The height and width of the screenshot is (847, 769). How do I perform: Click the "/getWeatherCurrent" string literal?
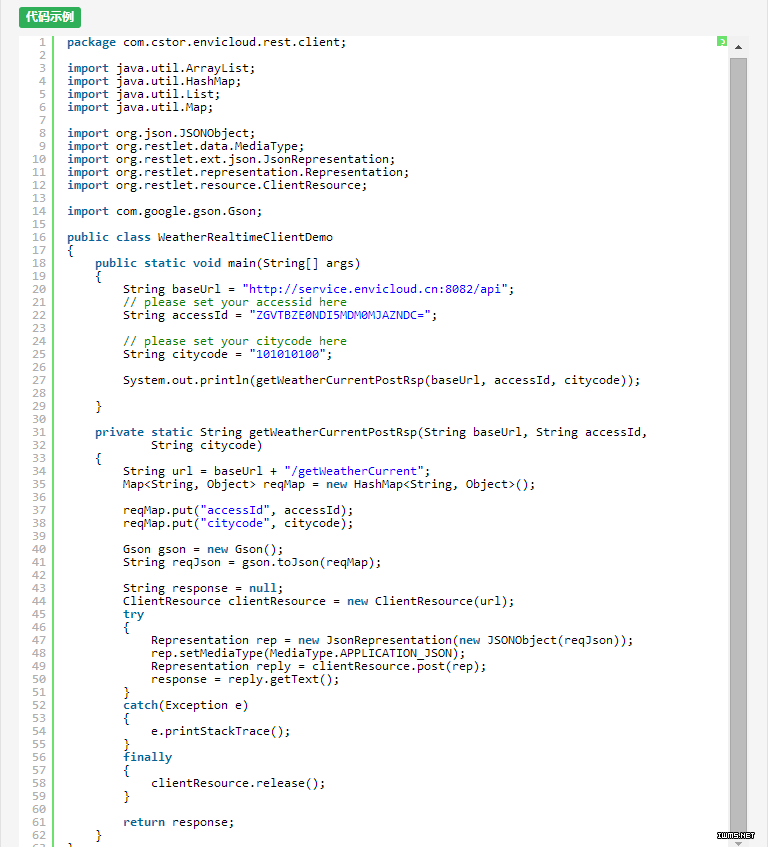pyautogui.click(x=354, y=470)
